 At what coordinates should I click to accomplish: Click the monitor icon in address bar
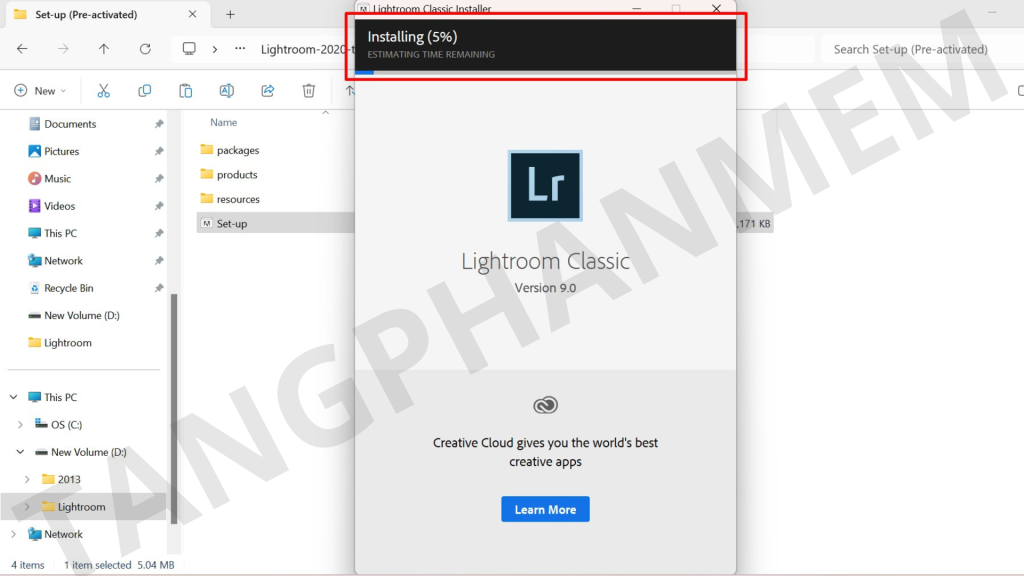(x=189, y=49)
